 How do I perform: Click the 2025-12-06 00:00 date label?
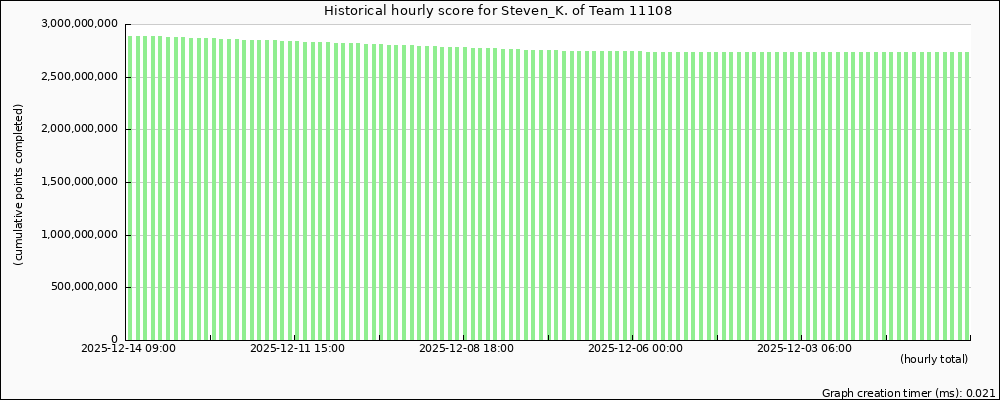[x=635, y=349]
